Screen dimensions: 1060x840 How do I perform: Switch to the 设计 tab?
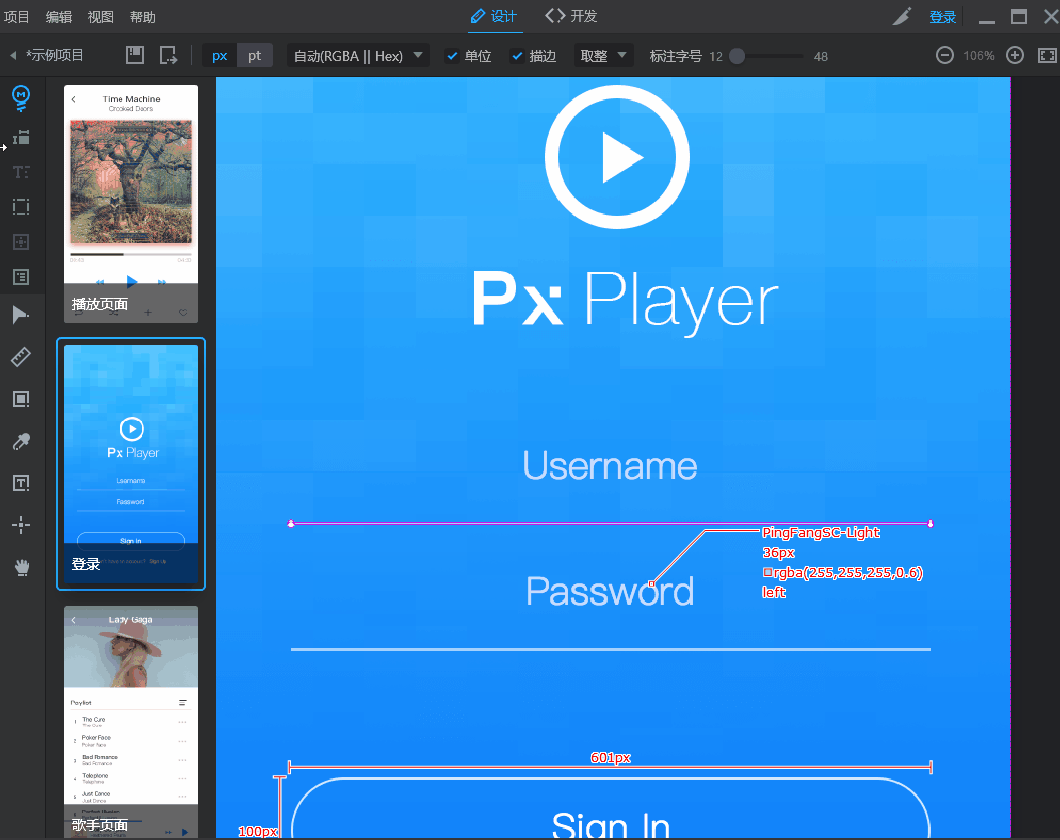[x=495, y=16]
